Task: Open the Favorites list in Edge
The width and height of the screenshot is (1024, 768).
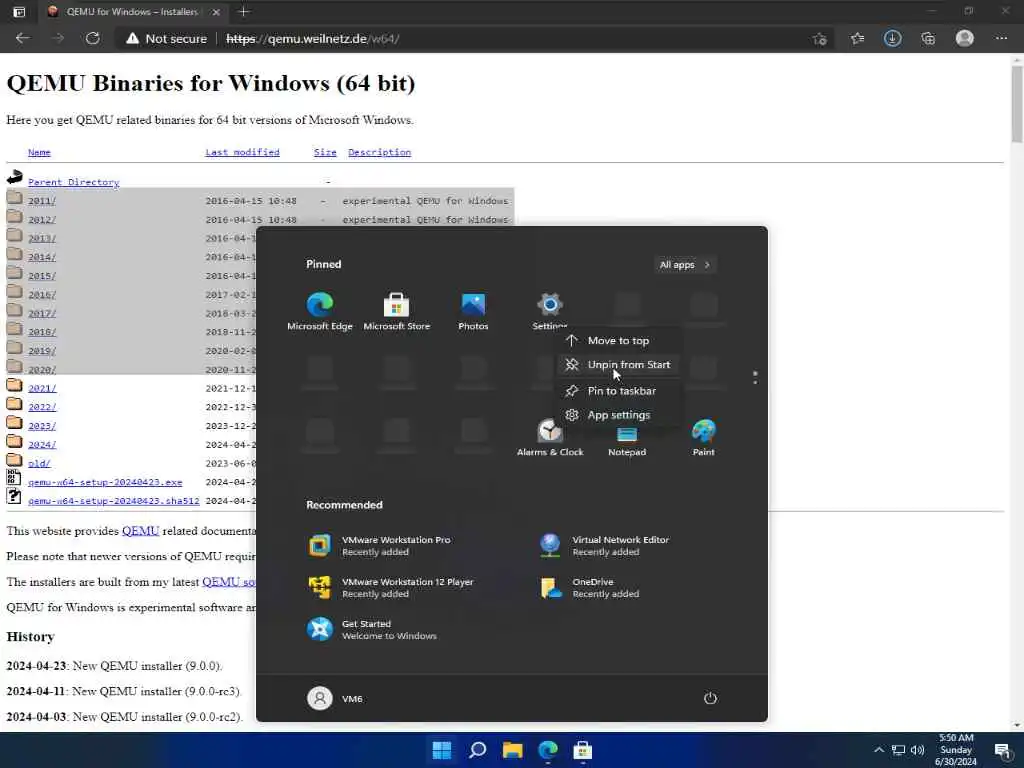Action: pos(857,39)
